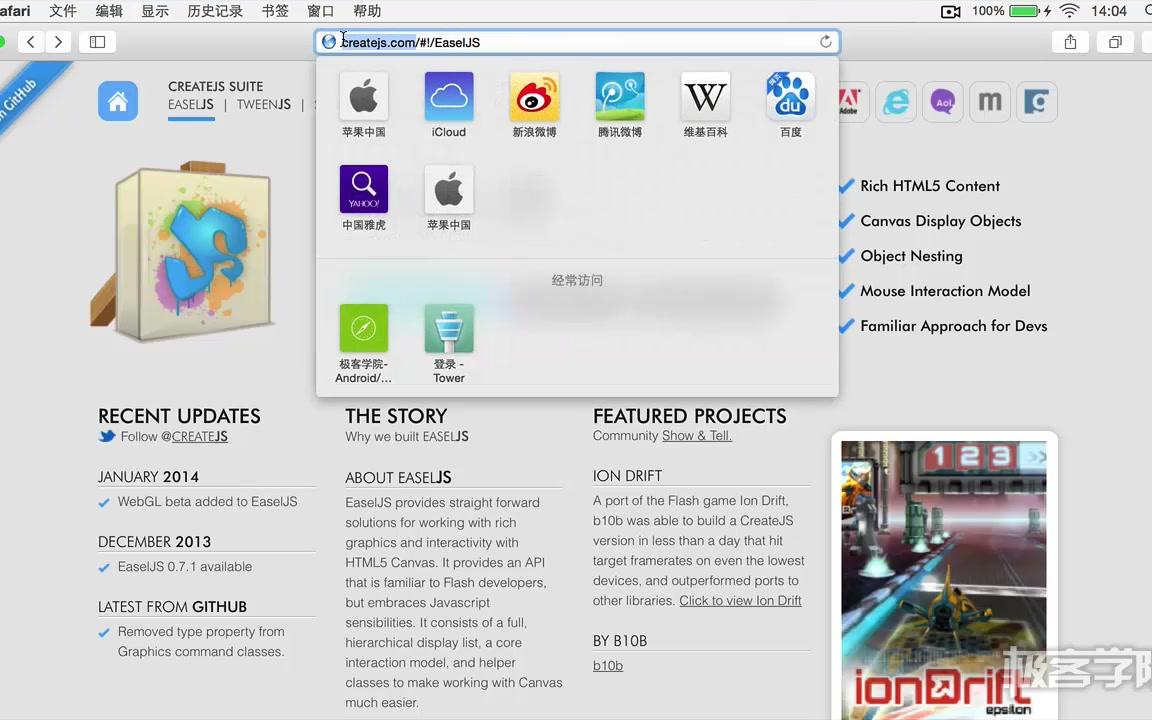Open the 显示 menu
The width and height of the screenshot is (1152, 720).
coord(154,11)
